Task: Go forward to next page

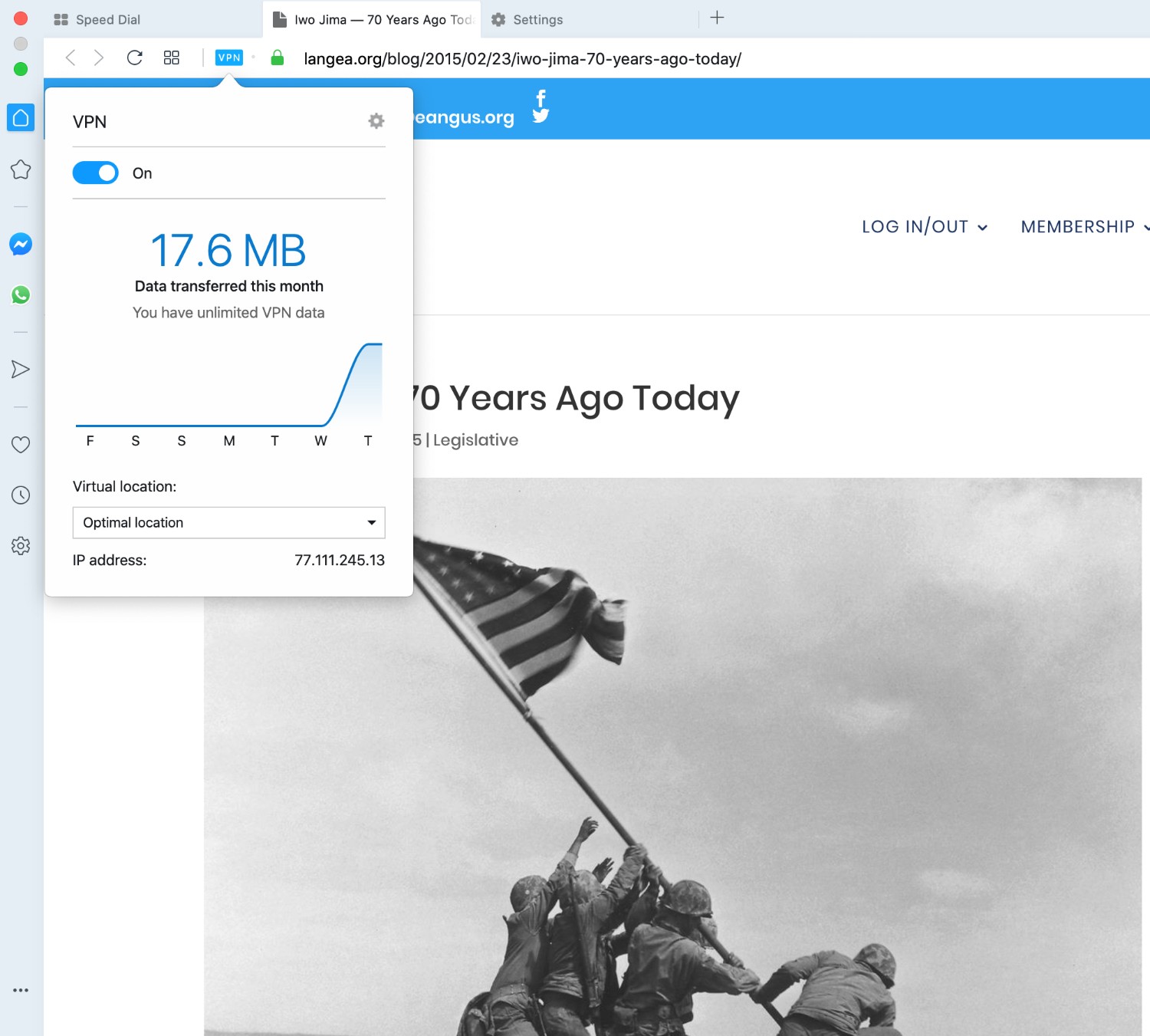Action: tap(98, 58)
